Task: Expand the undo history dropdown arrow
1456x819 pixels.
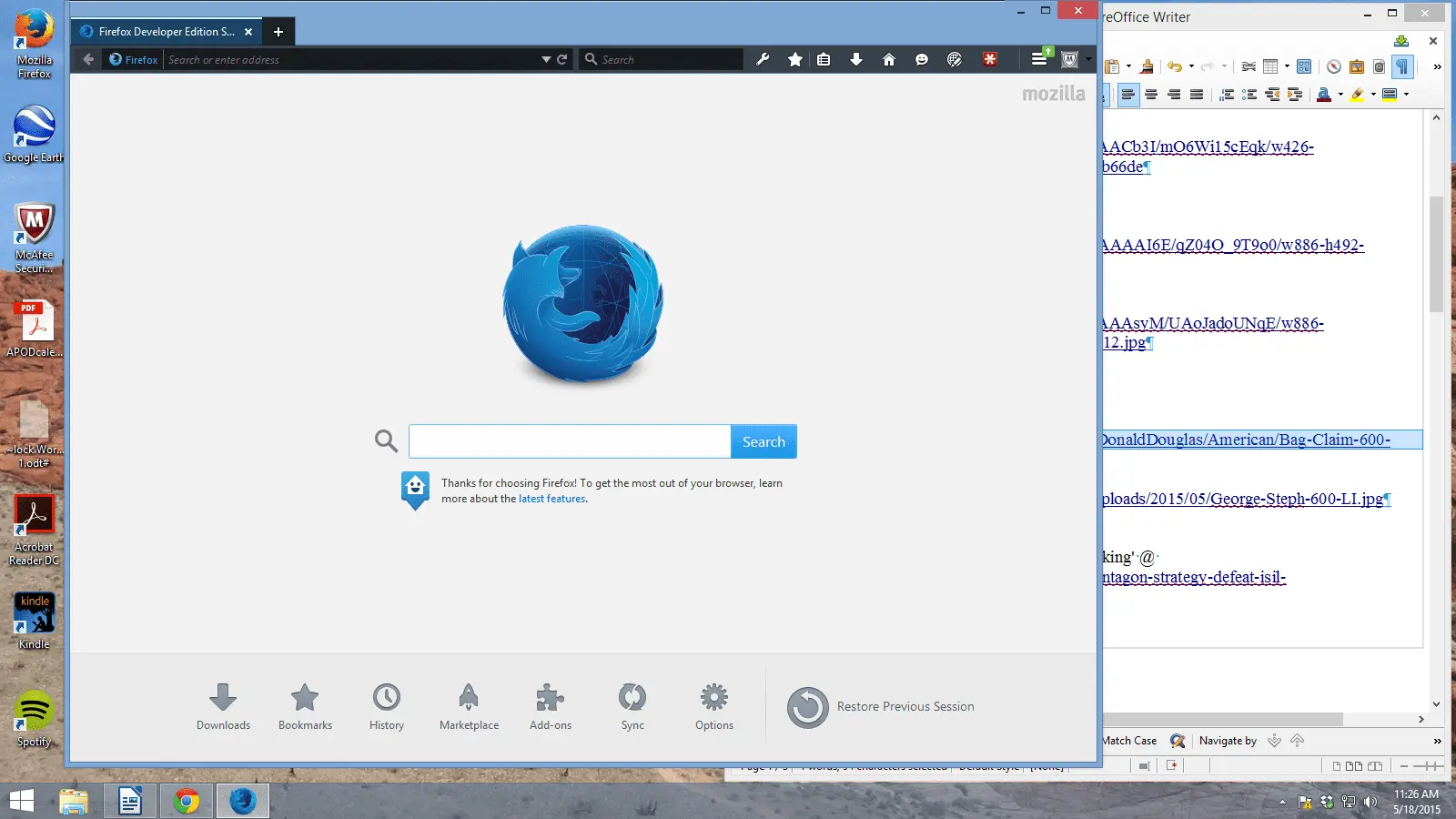Action: 1191,66
